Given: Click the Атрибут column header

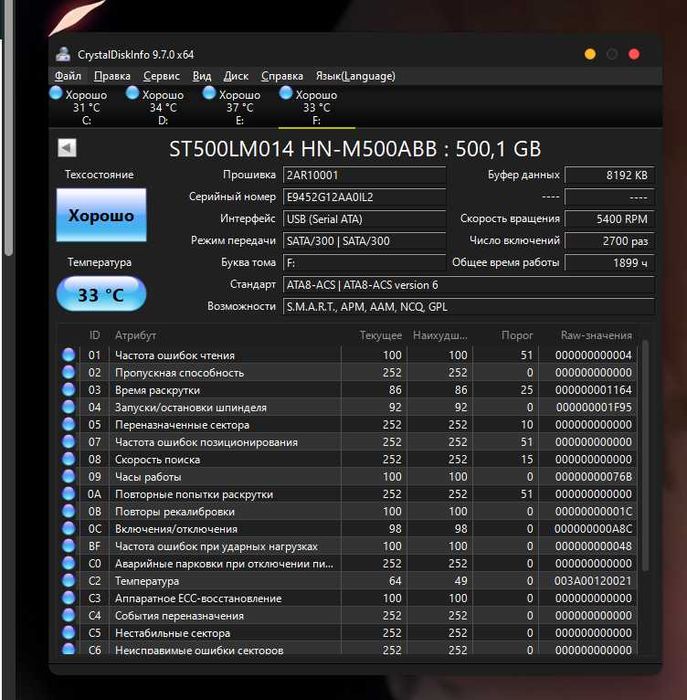Looking at the screenshot, I should click(x=136, y=335).
